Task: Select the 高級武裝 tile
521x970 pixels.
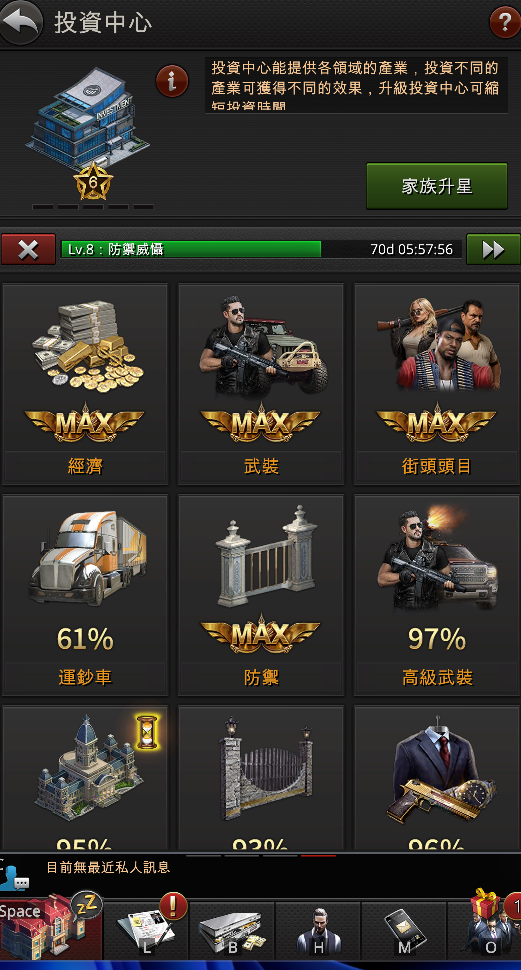Action: point(437,595)
